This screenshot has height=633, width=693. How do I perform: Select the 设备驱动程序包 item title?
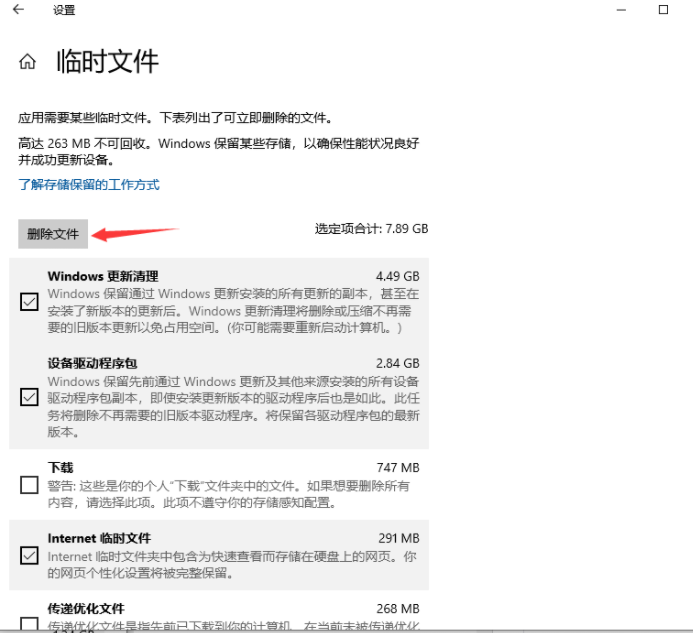[x=92, y=363]
